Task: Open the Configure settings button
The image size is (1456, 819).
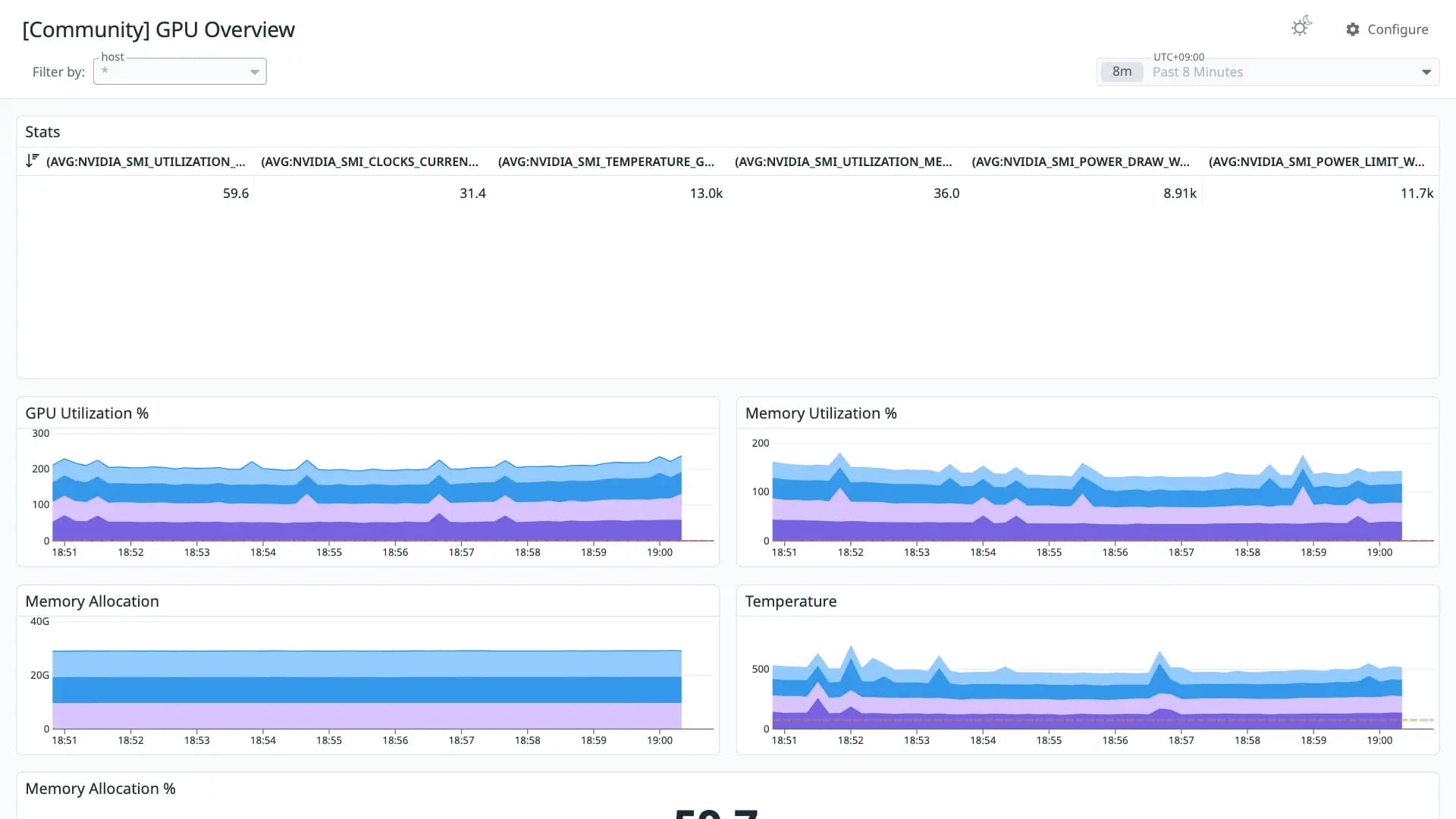Action: [1387, 30]
